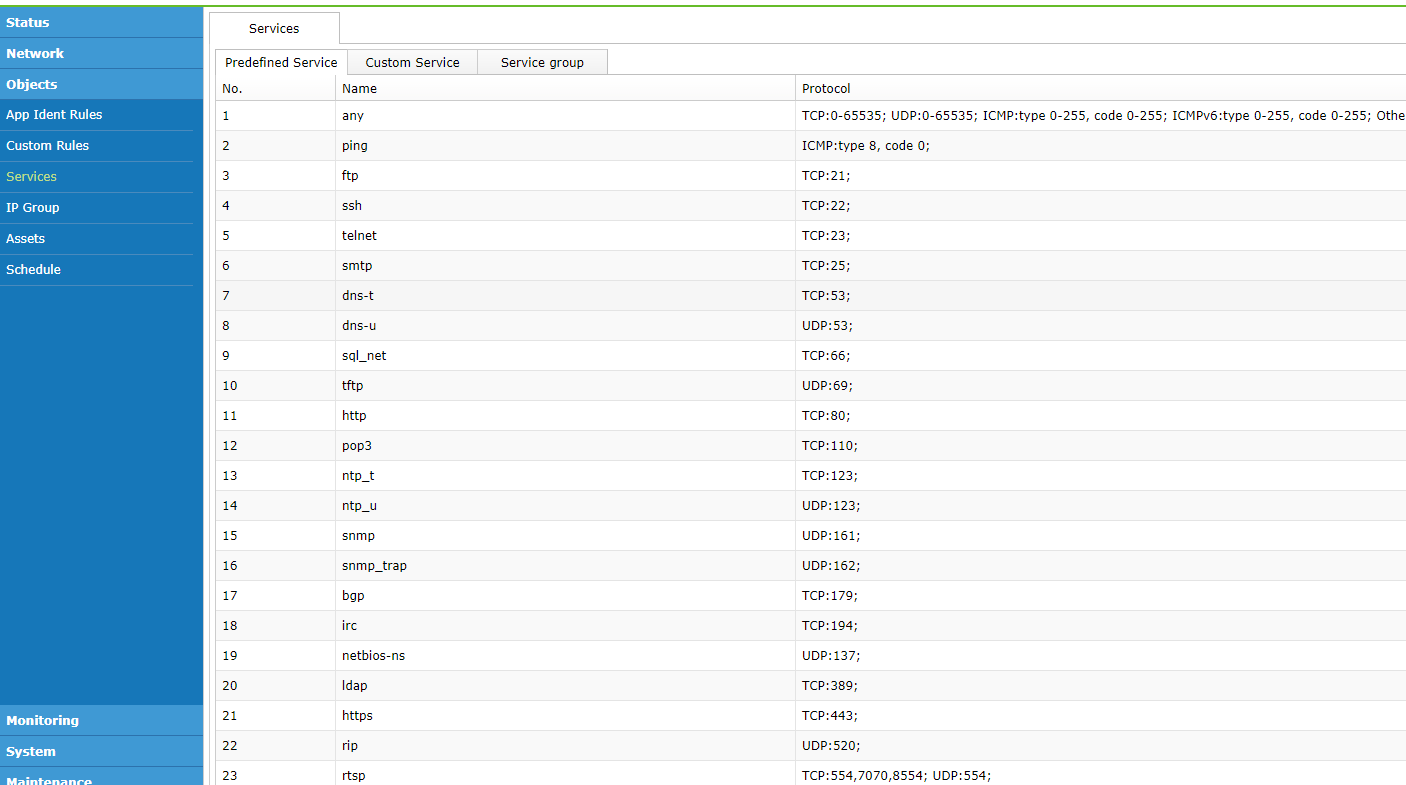1406x785 pixels.
Task: Click protocol value 'ICMP:type 8, code 0;'
Action: tap(866, 146)
